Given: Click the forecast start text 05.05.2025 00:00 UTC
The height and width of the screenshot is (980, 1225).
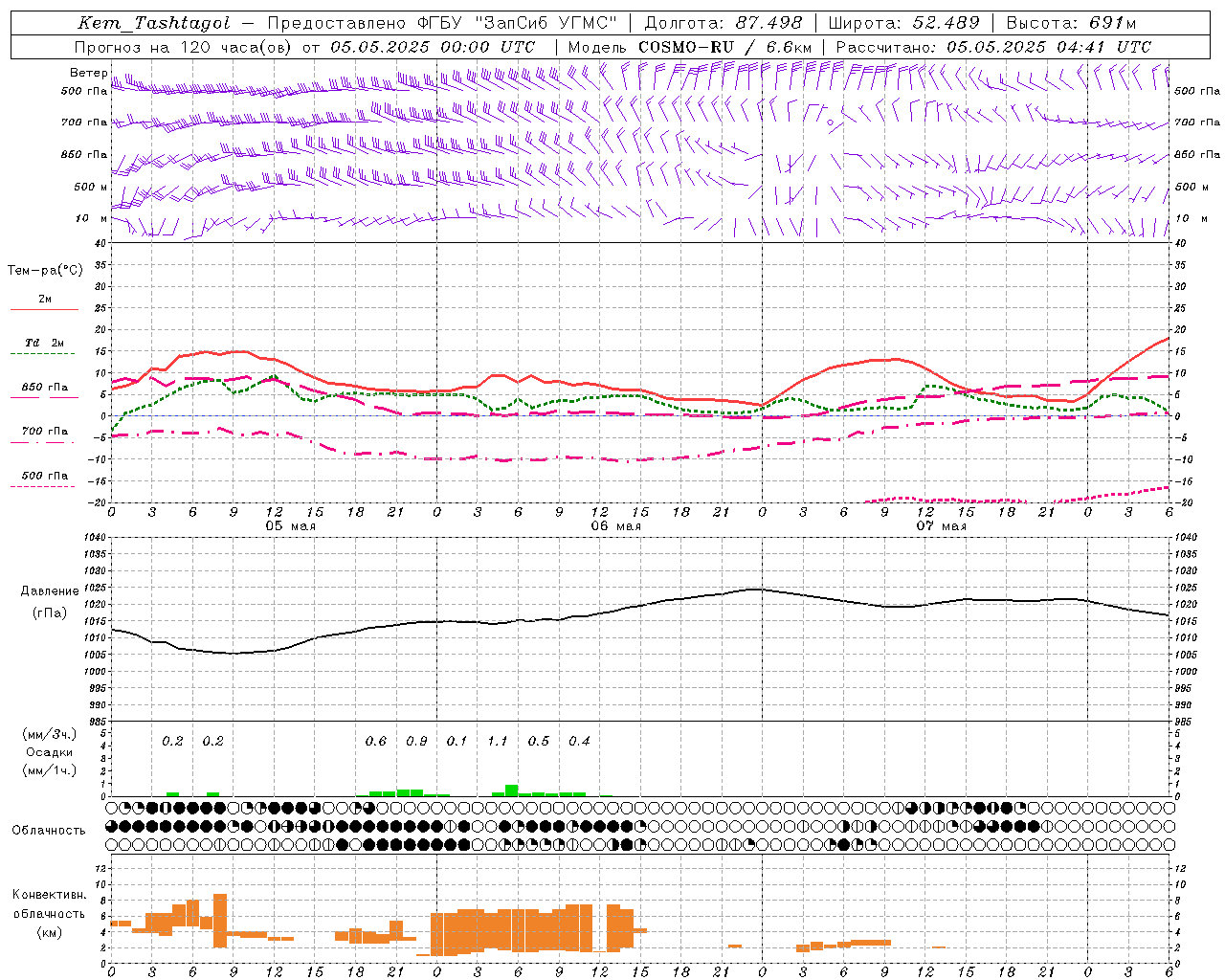Looking at the screenshot, I should [x=433, y=46].
